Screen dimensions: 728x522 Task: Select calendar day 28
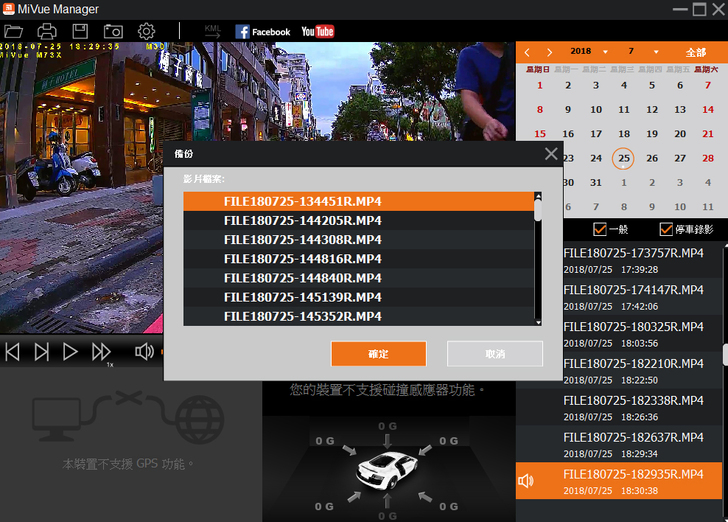708,158
